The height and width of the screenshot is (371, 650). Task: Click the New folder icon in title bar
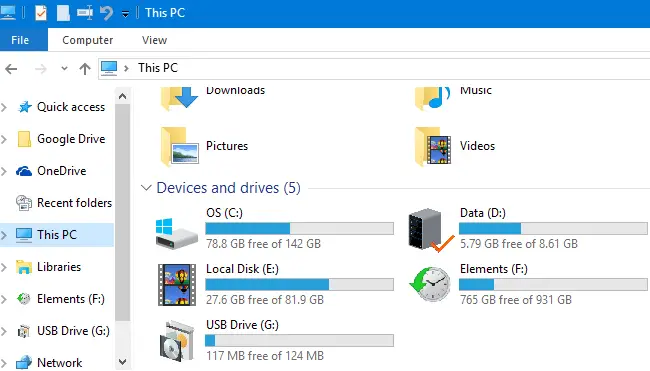click(63, 13)
